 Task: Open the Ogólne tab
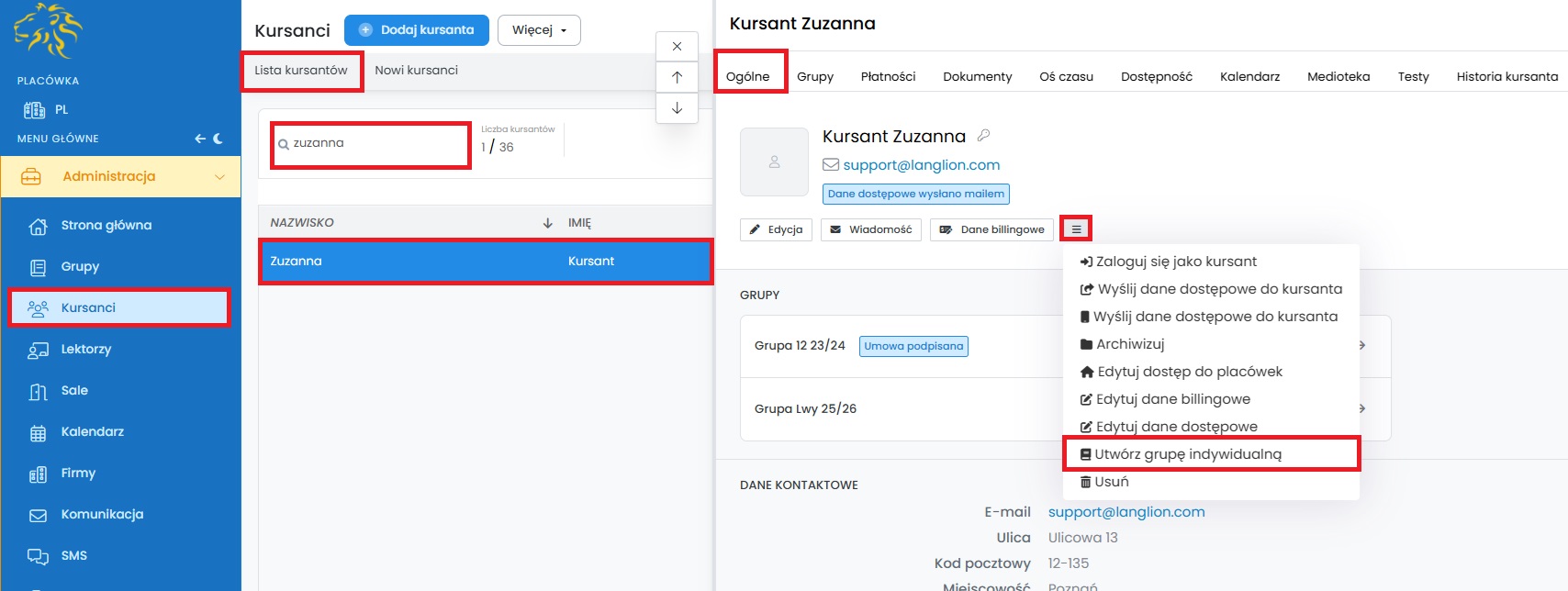[x=748, y=77]
